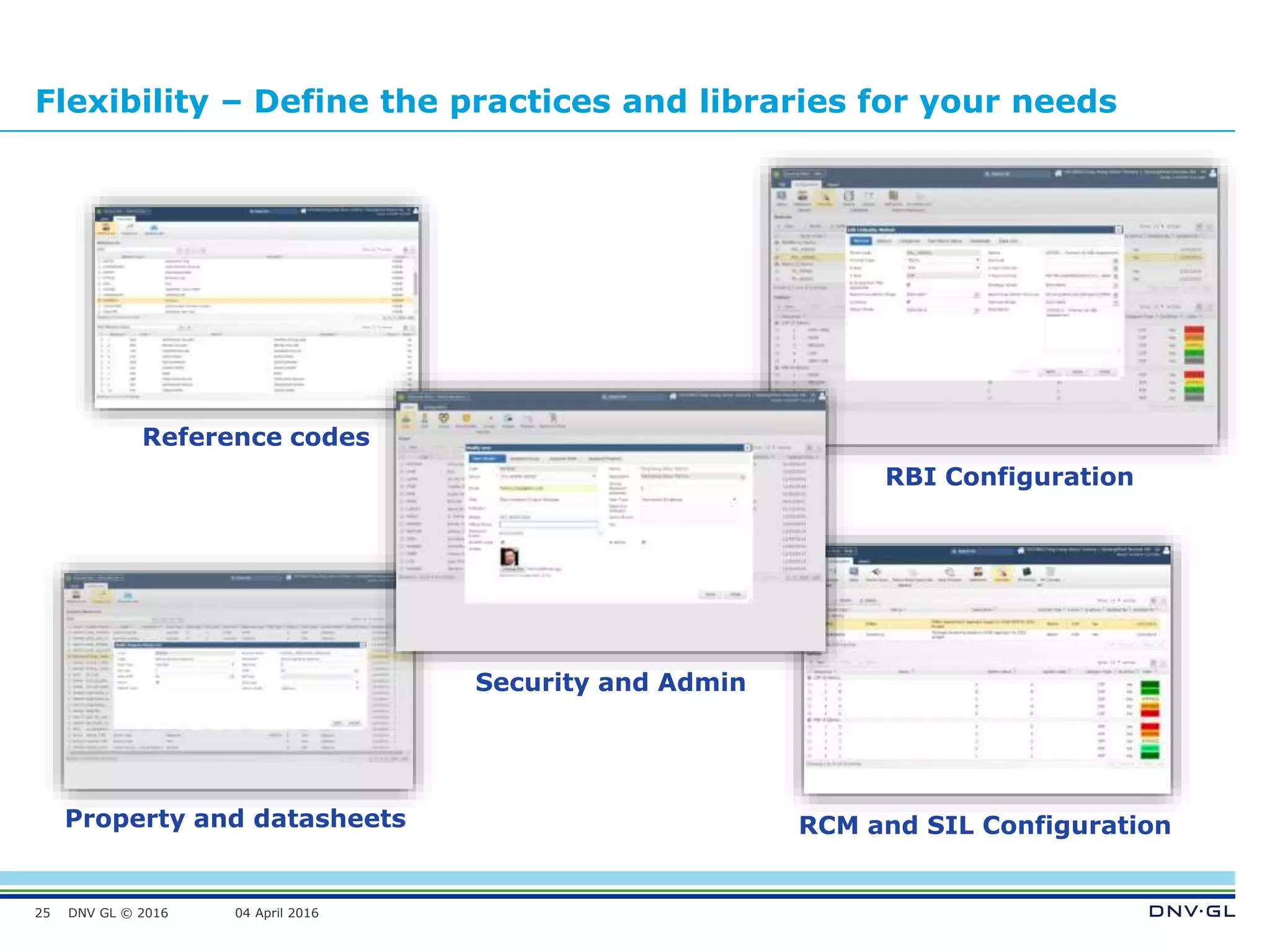The height and width of the screenshot is (952, 1270).
Task: Toggle the first checkbox in RBI criticality dialog
Action: click(909, 284)
